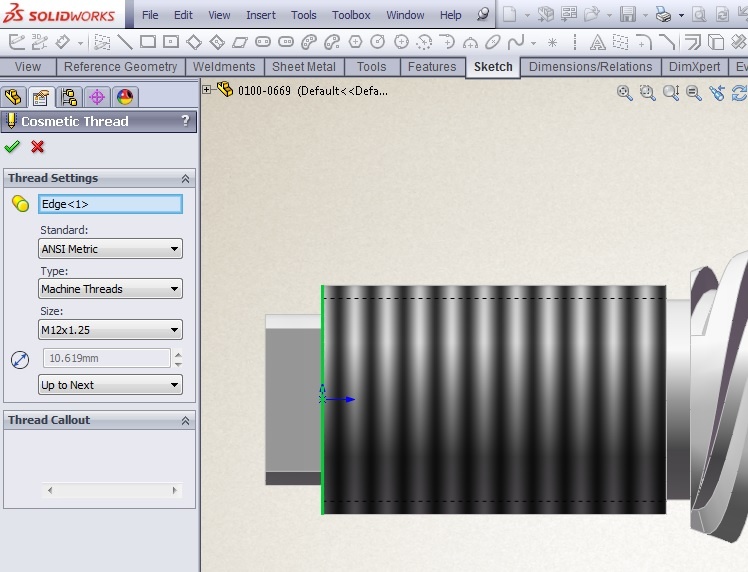Collapse the Thread Settings section

[185, 178]
